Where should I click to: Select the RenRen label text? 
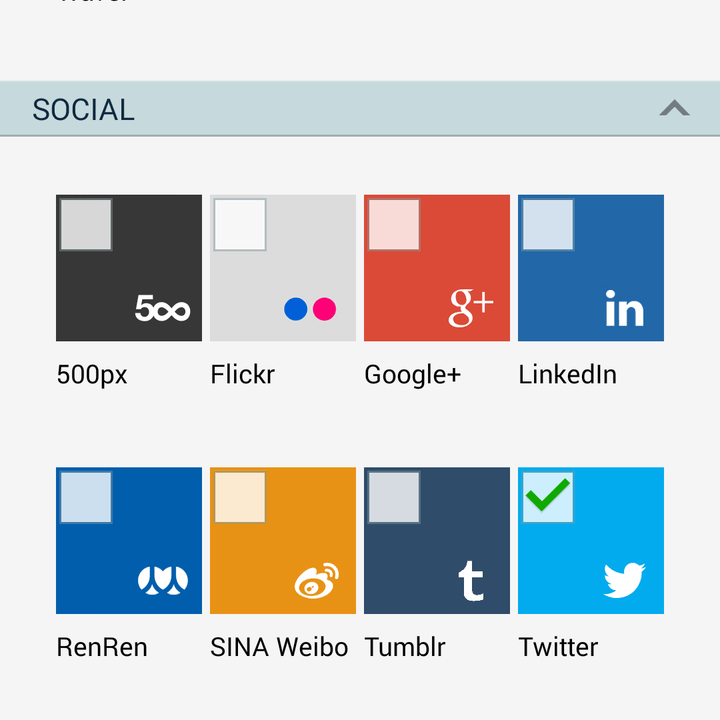pyautogui.click(x=102, y=647)
